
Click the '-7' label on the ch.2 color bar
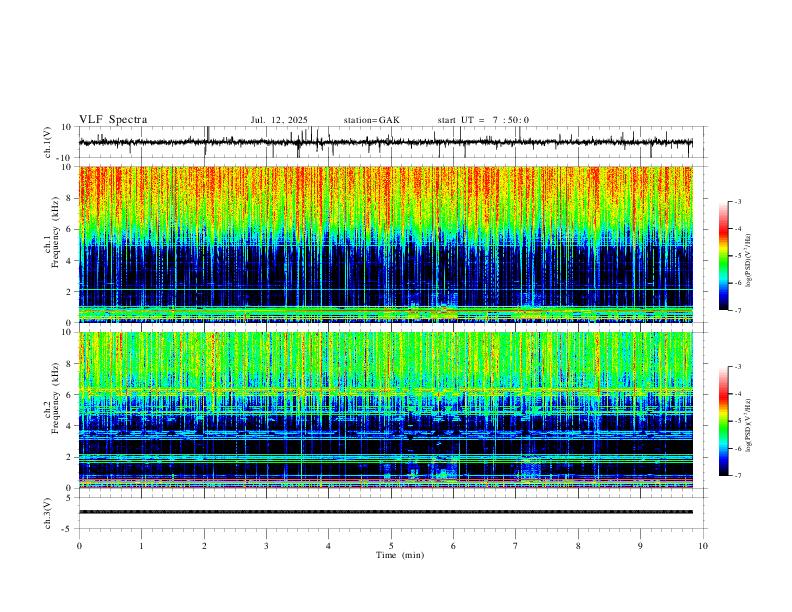pos(737,476)
